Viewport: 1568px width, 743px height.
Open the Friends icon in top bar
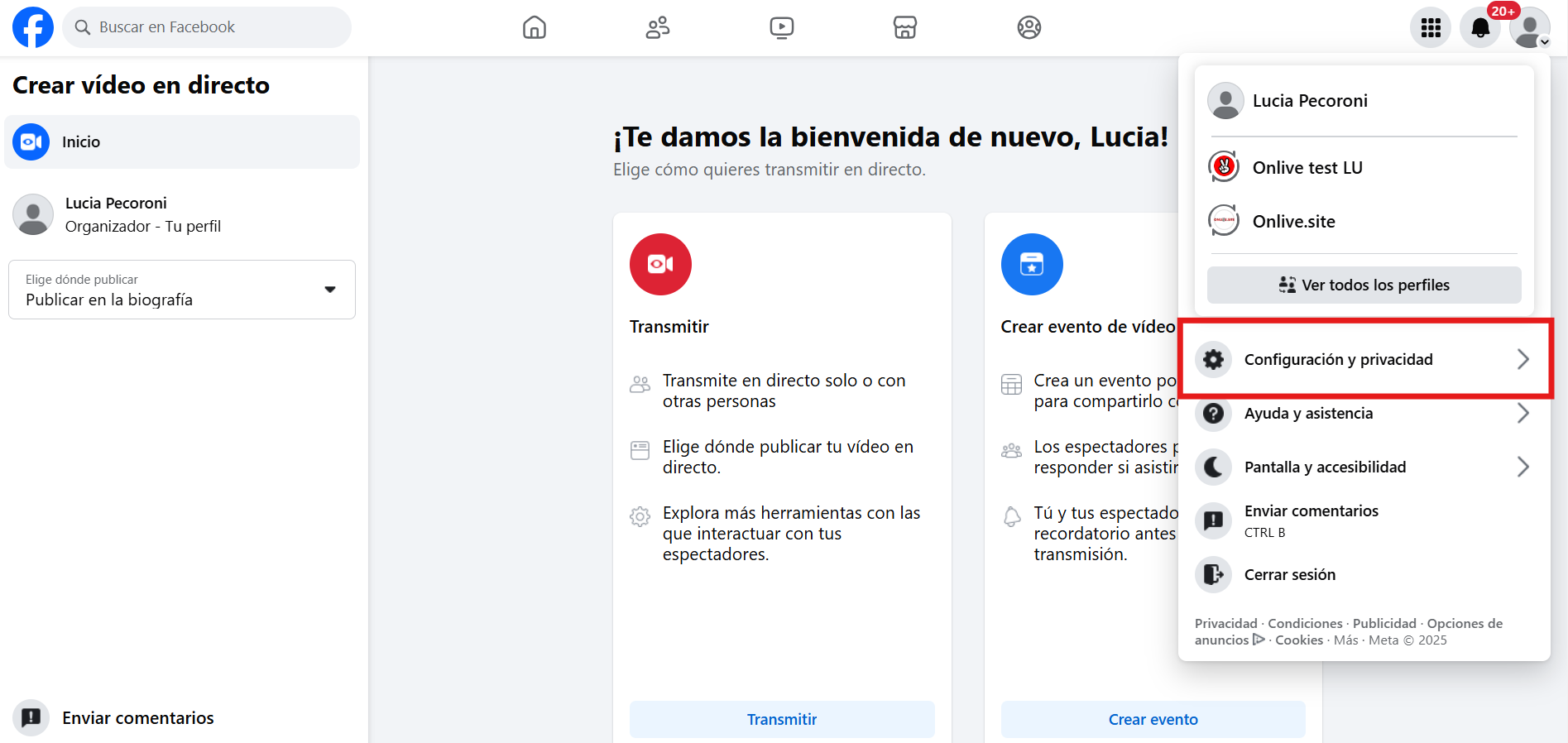[658, 27]
